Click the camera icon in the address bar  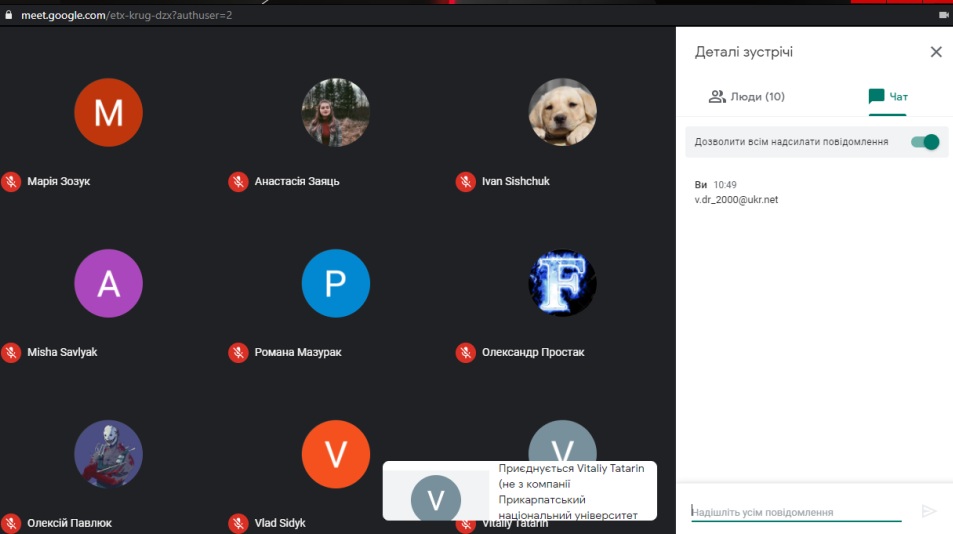(942, 15)
